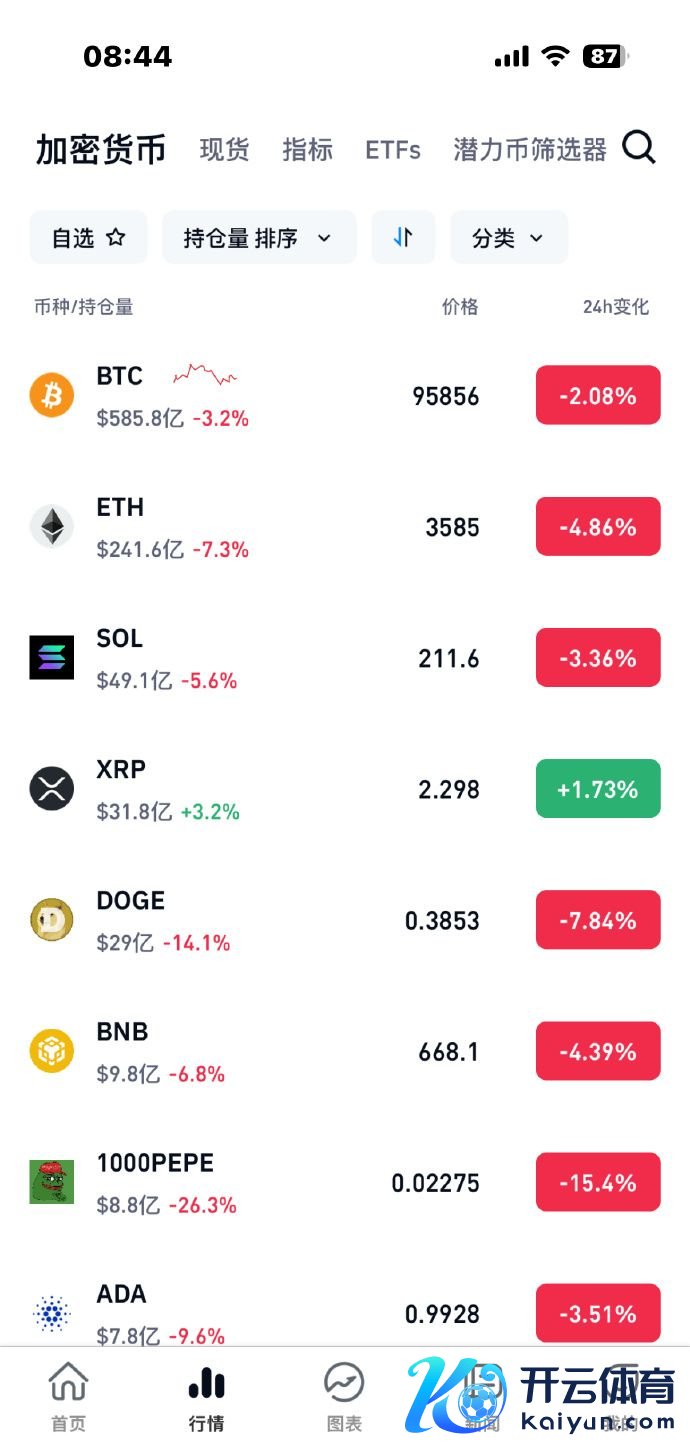Tap the Bitcoin coin icon

tap(52, 395)
